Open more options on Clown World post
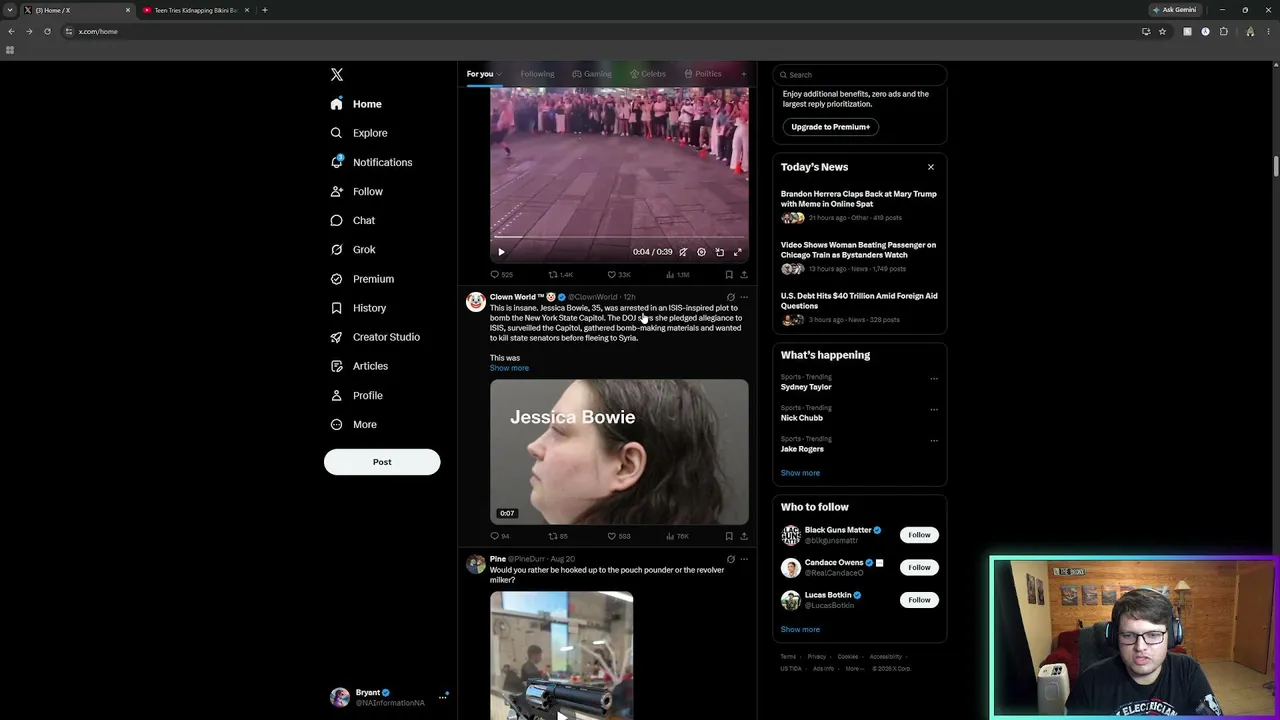 click(x=743, y=297)
